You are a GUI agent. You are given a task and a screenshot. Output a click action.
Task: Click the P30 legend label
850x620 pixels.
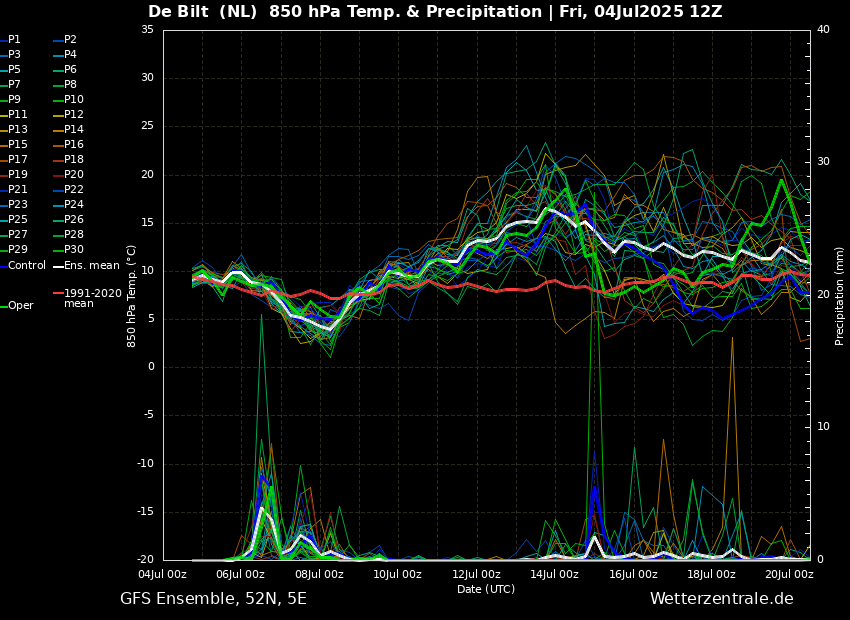(69, 249)
